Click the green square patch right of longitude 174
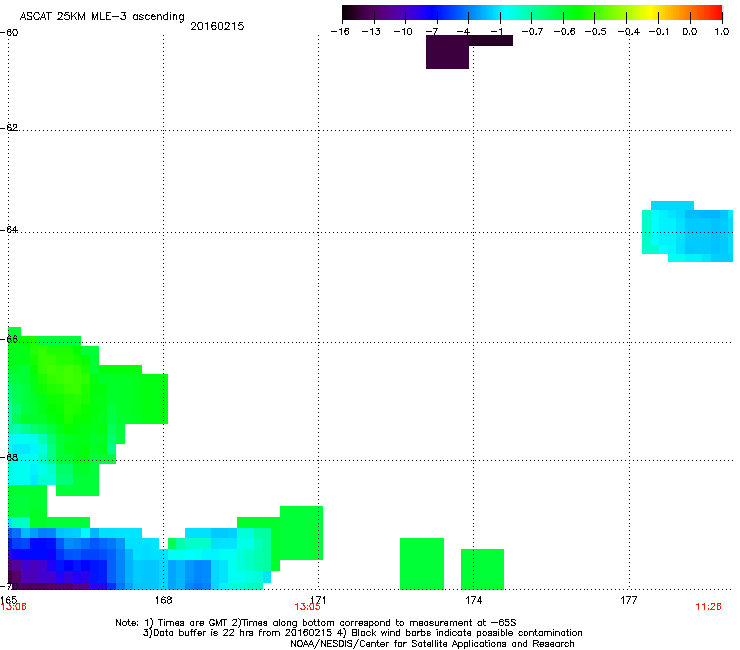The width and height of the screenshot is (740, 650). pyautogui.click(x=482, y=569)
